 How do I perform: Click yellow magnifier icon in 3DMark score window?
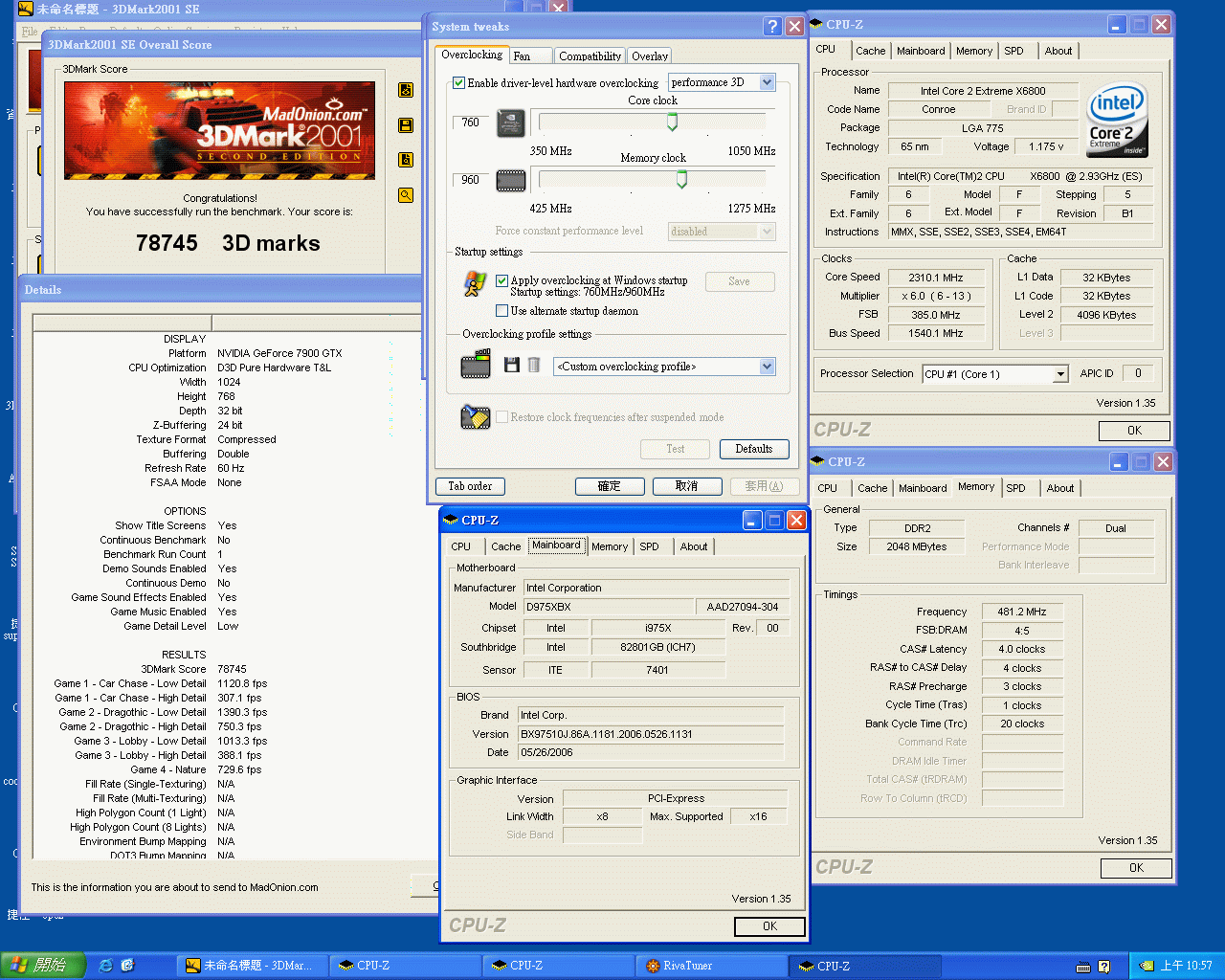(x=406, y=195)
